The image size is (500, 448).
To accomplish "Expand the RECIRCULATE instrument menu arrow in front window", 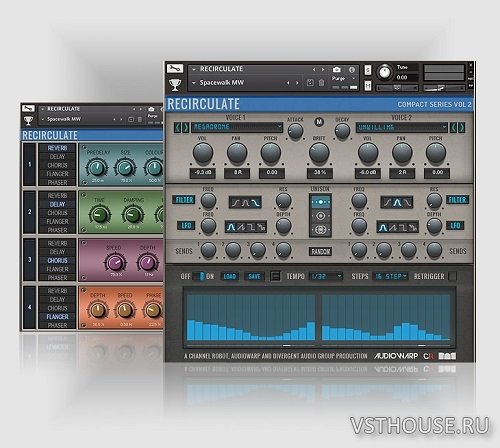I will coord(194,69).
